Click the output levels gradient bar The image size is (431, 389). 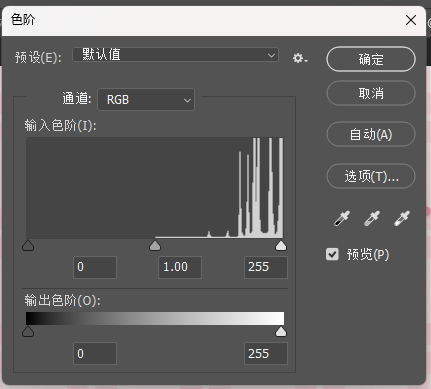(155, 318)
